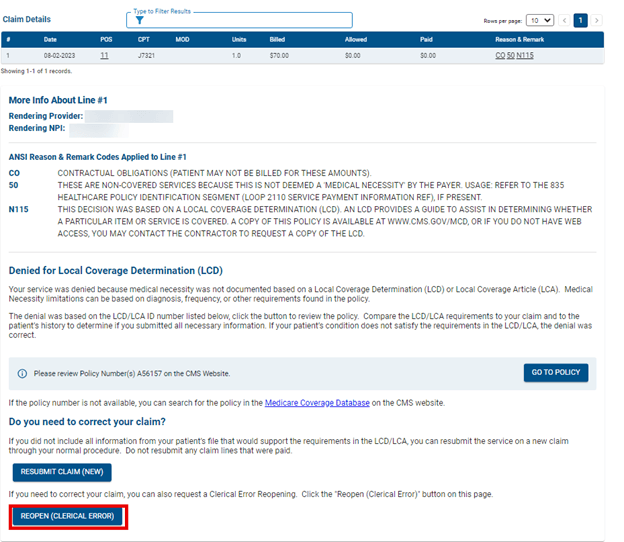Sort by the CPT column header

tap(144, 39)
